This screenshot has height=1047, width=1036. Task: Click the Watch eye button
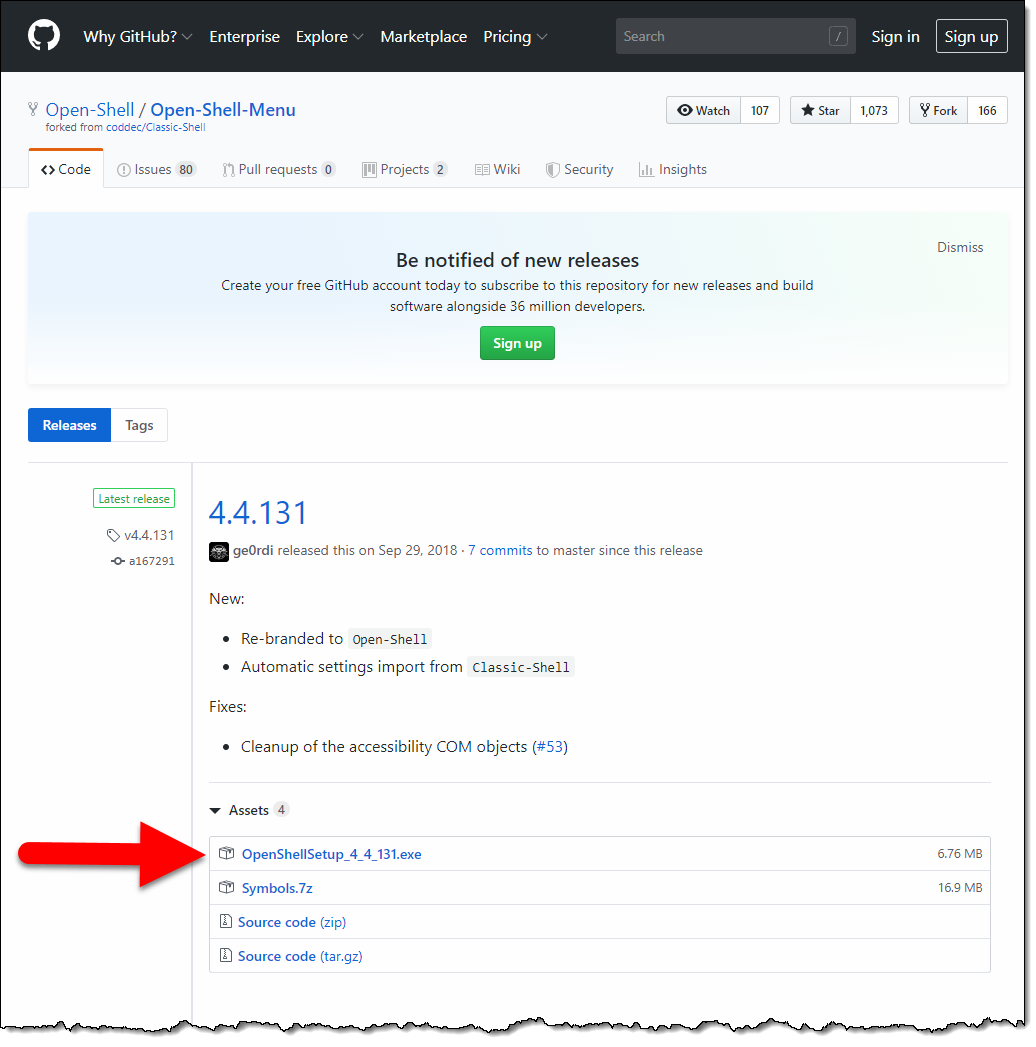[704, 110]
